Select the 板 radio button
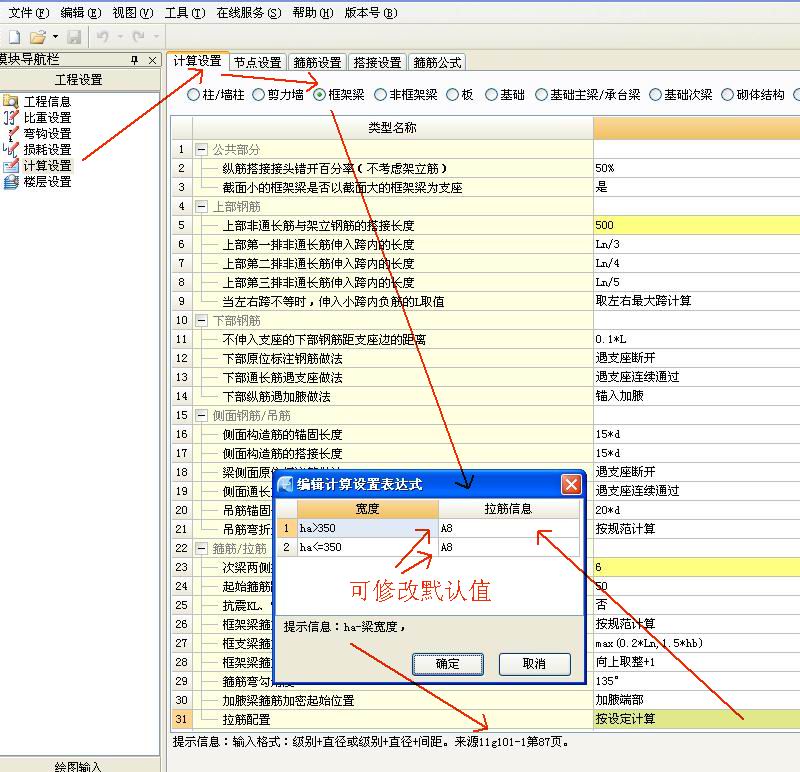 pos(453,94)
